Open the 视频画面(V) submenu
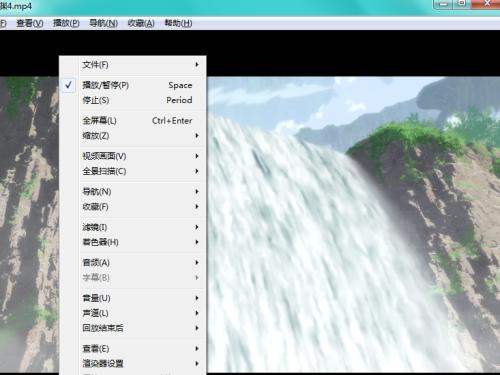Screen dimensions: 500x375 [133, 156]
